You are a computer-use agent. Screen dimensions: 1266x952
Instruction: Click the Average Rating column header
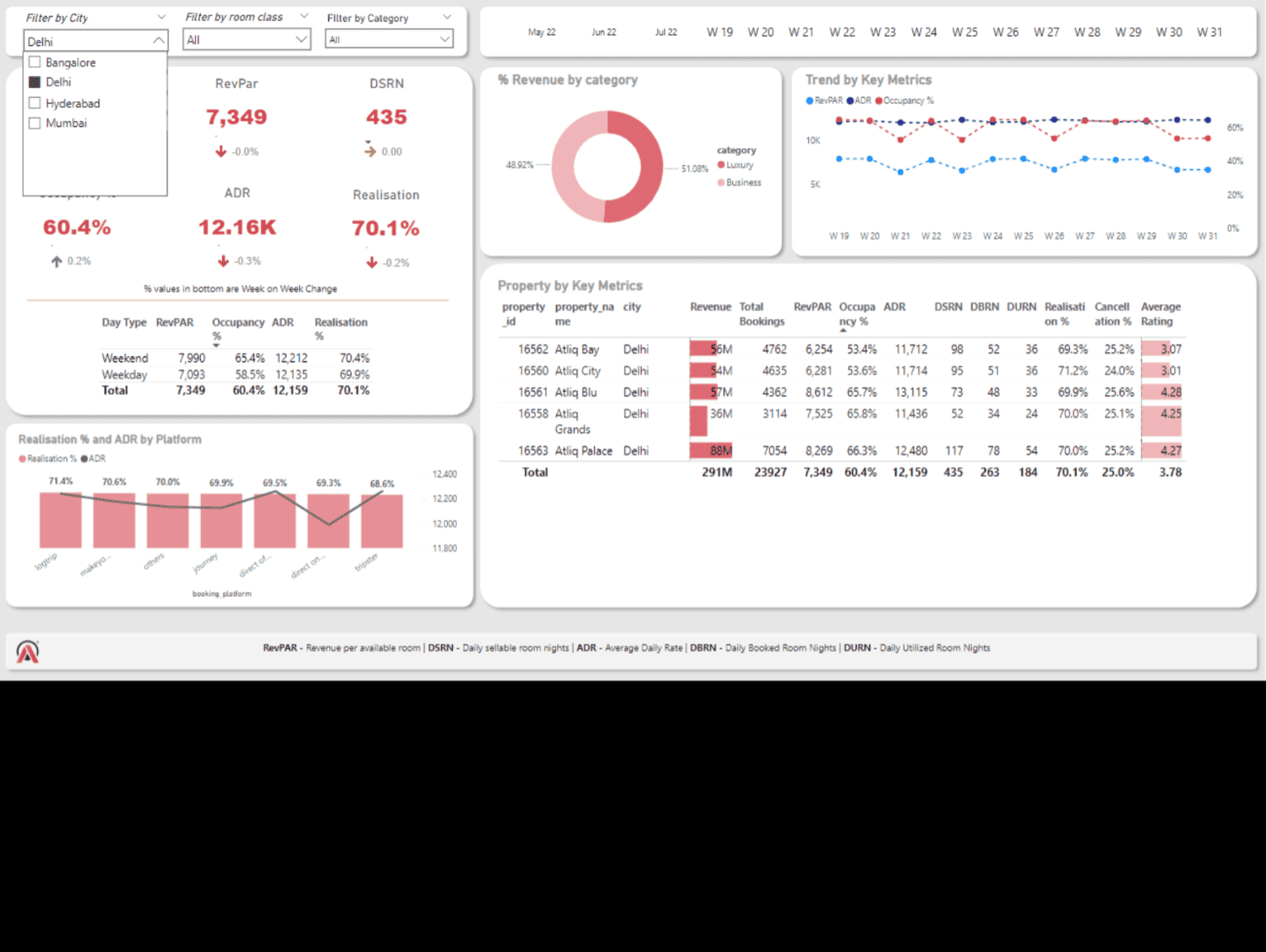click(x=1160, y=314)
